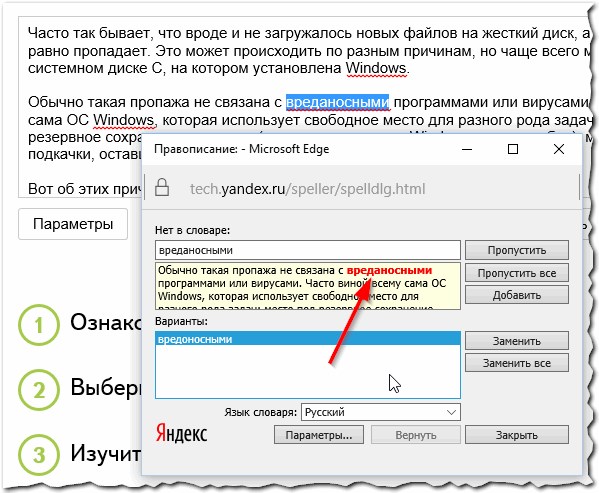This screenshot has height=493, width=599.
Task: Click the tech.yandex.ru address bar URL
Action: pos(308,189)
